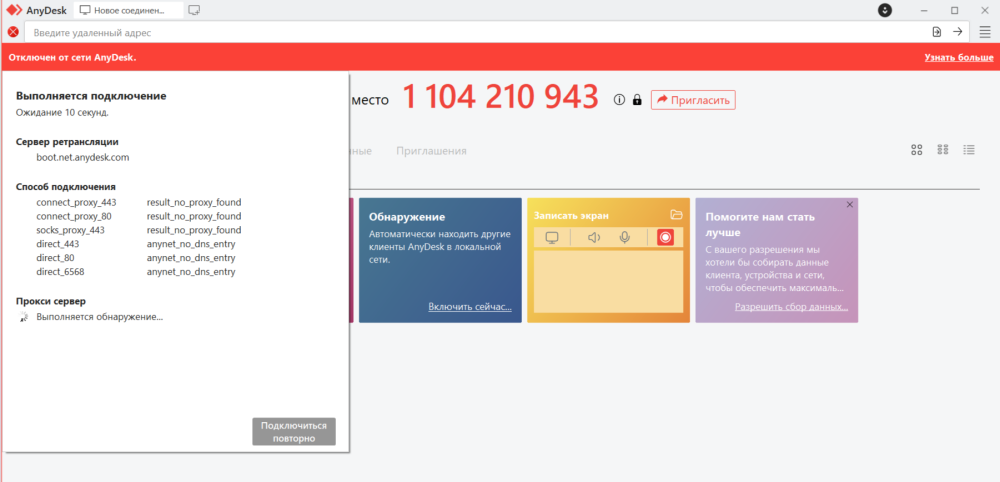The width and height of the screenshot is (1000, 482).
Task: Open the hamburger main menu
Action: (x=985, y=32)
